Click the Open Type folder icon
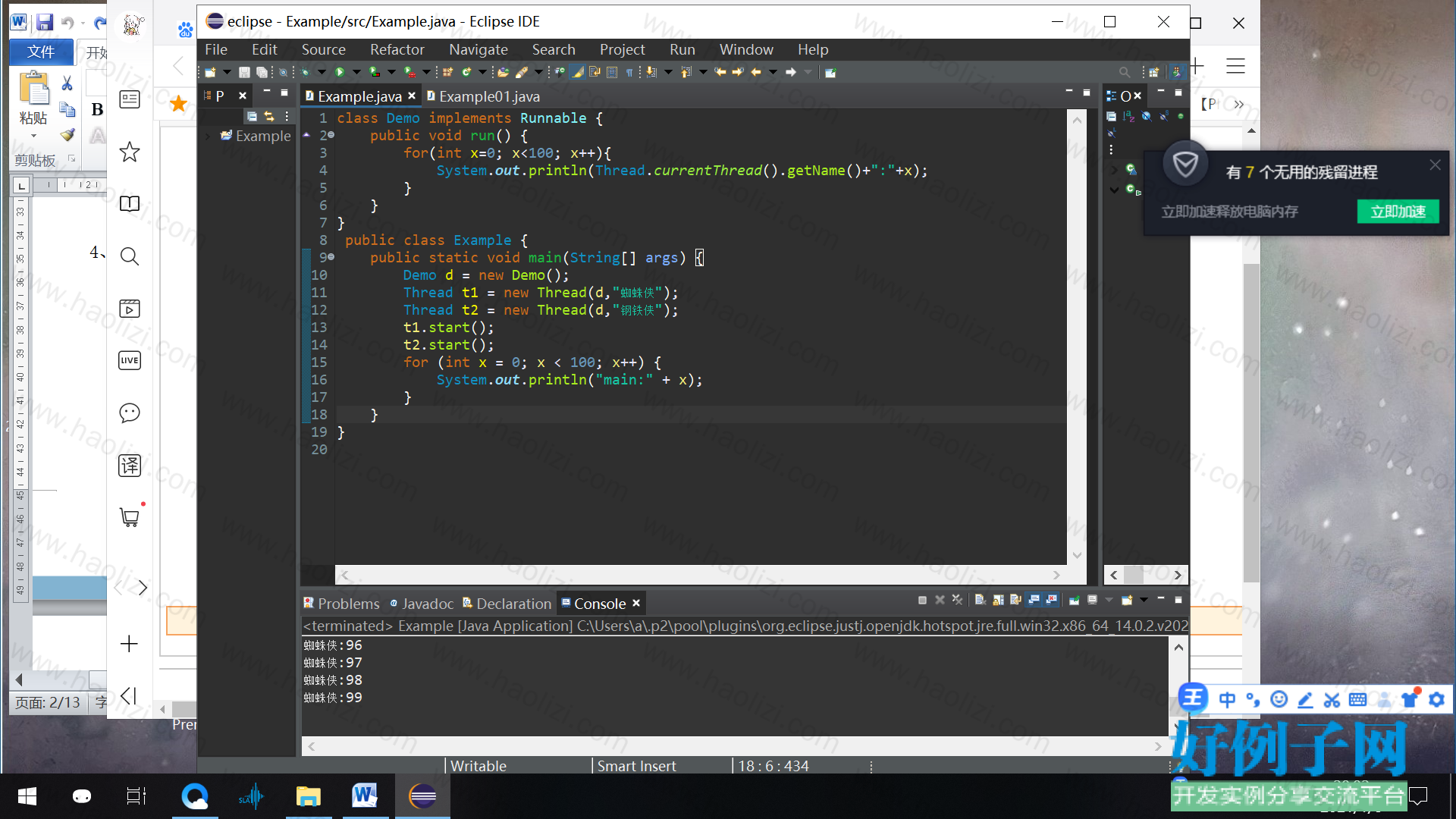1456x819 pixels. pos(503,72)
